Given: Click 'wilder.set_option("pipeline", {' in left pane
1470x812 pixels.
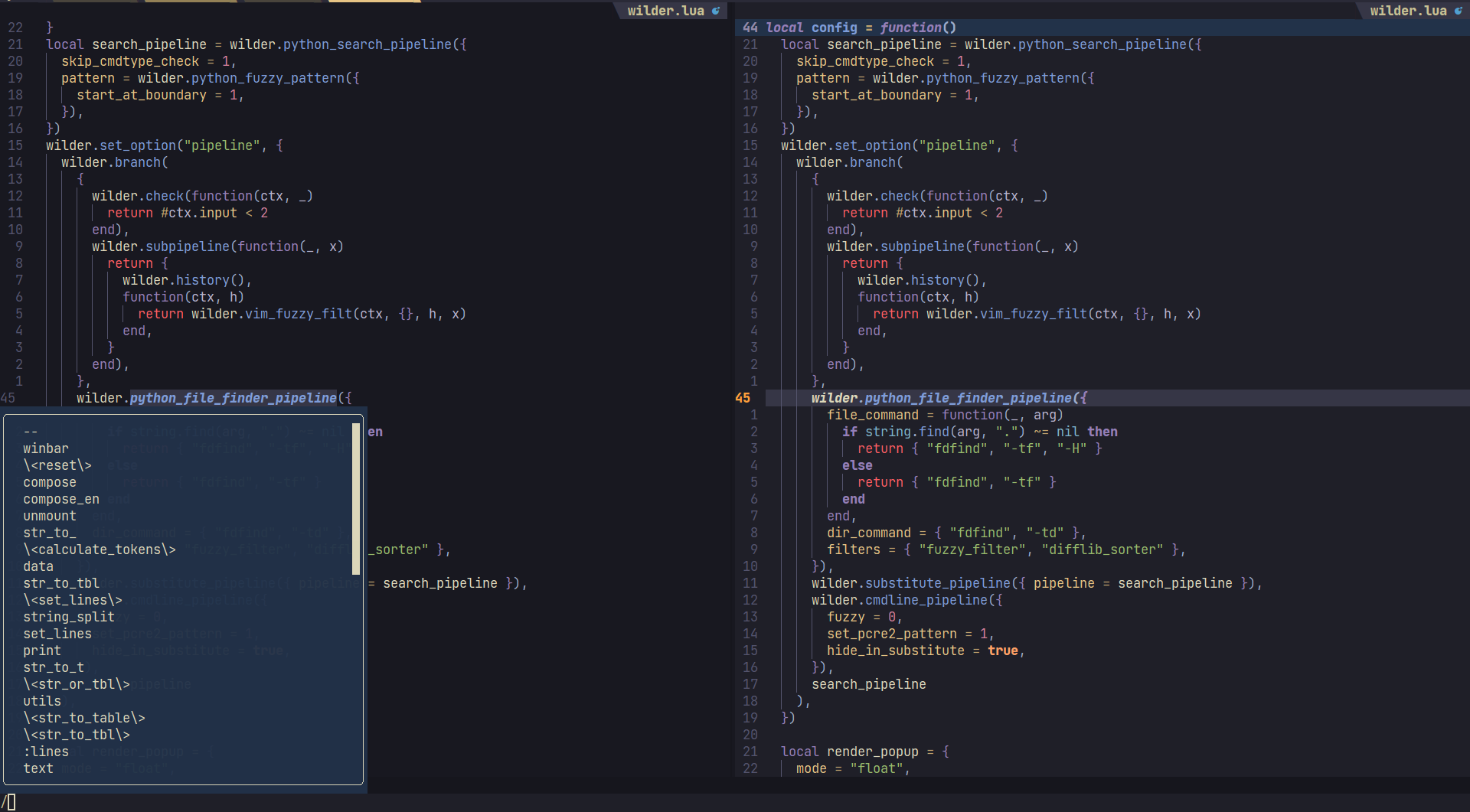Looking at the screenshot, I should click(165, 145).
